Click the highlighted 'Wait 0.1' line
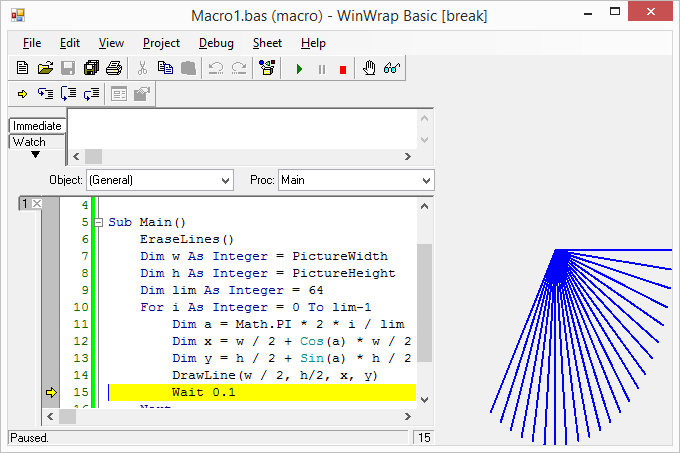Screen dimensions: 680x453 click(x=262, y=392)
